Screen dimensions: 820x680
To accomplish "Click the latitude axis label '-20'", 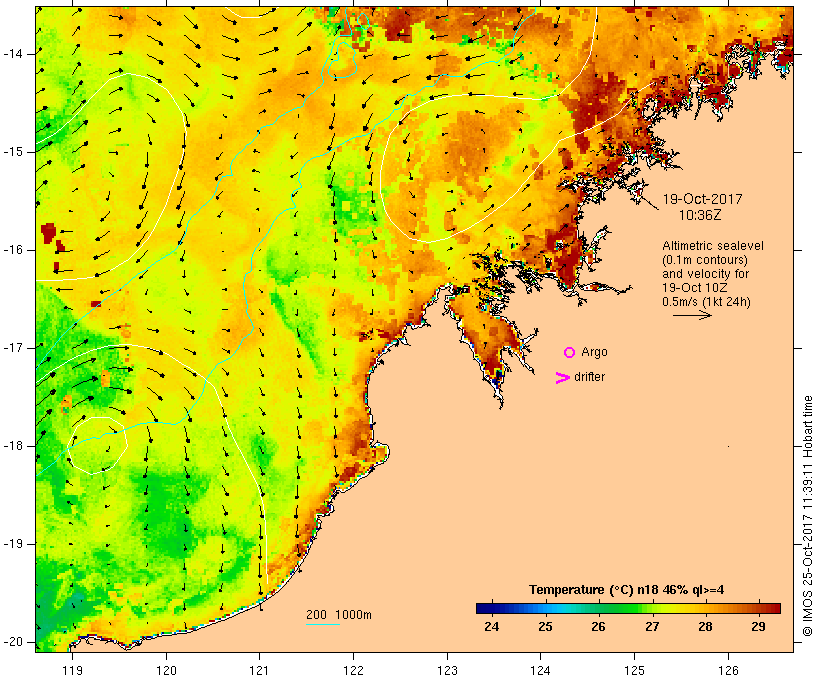I will tap(12, 642).
